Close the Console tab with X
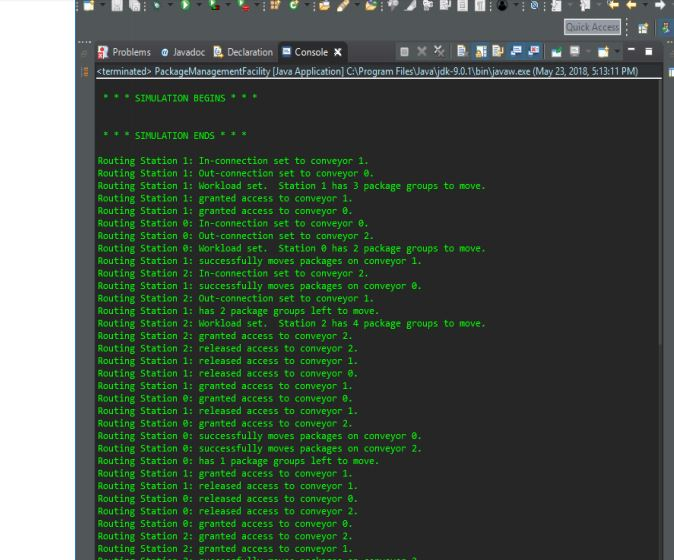Image resolution: width=674 pixels, height=560 pixels. [x=338, y=52]
